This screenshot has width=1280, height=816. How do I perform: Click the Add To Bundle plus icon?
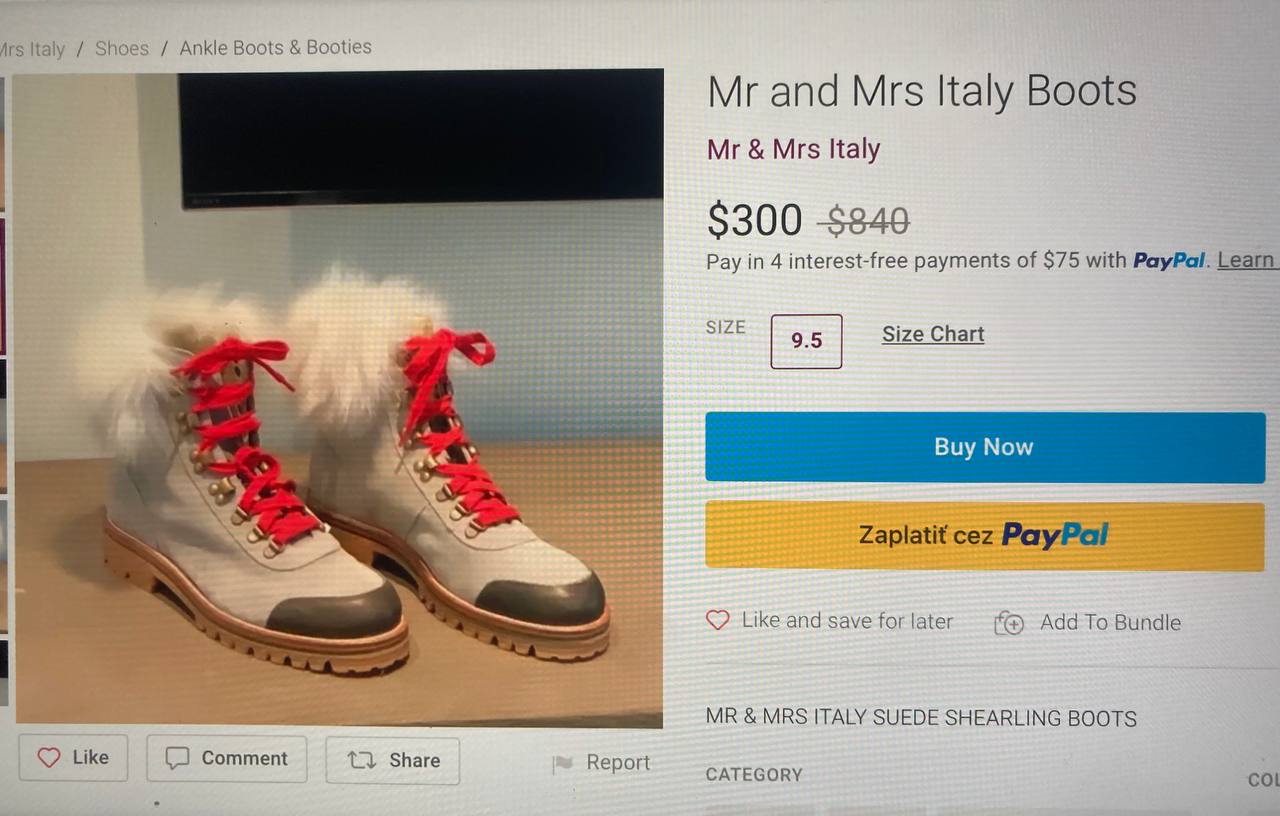point(1010,623)
